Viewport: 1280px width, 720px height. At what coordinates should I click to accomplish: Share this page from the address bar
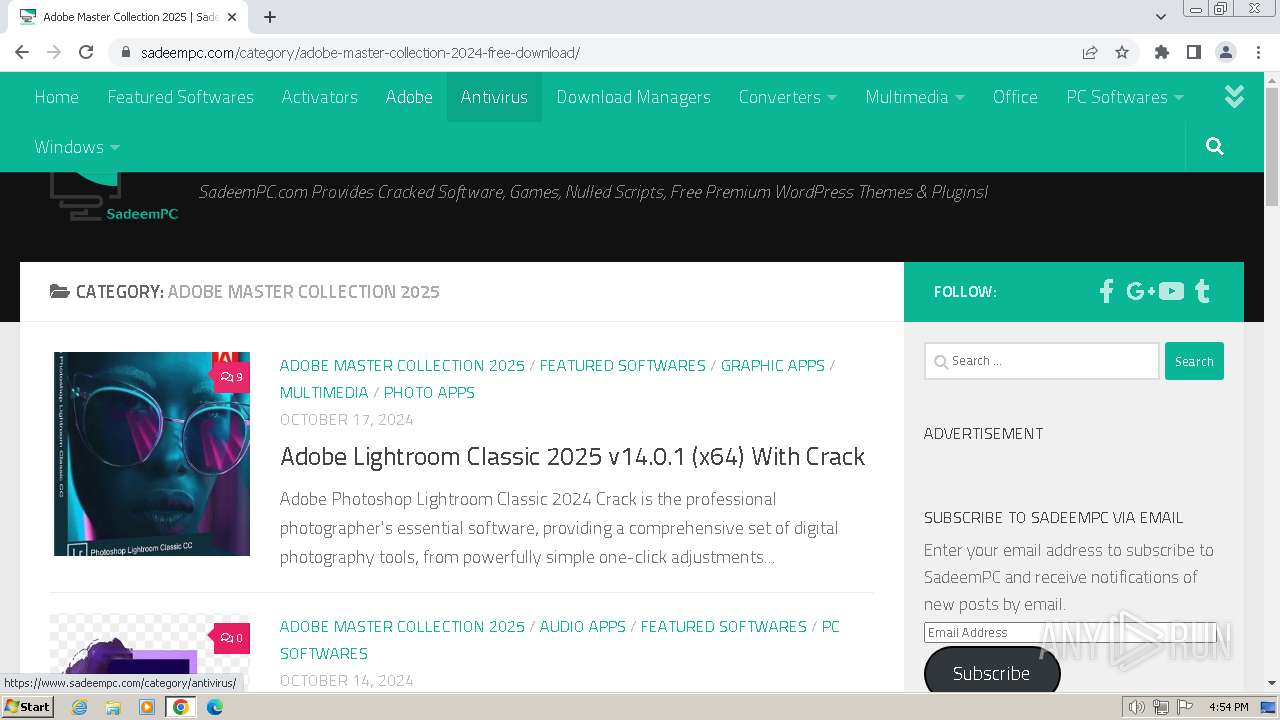click(1090, 52)
